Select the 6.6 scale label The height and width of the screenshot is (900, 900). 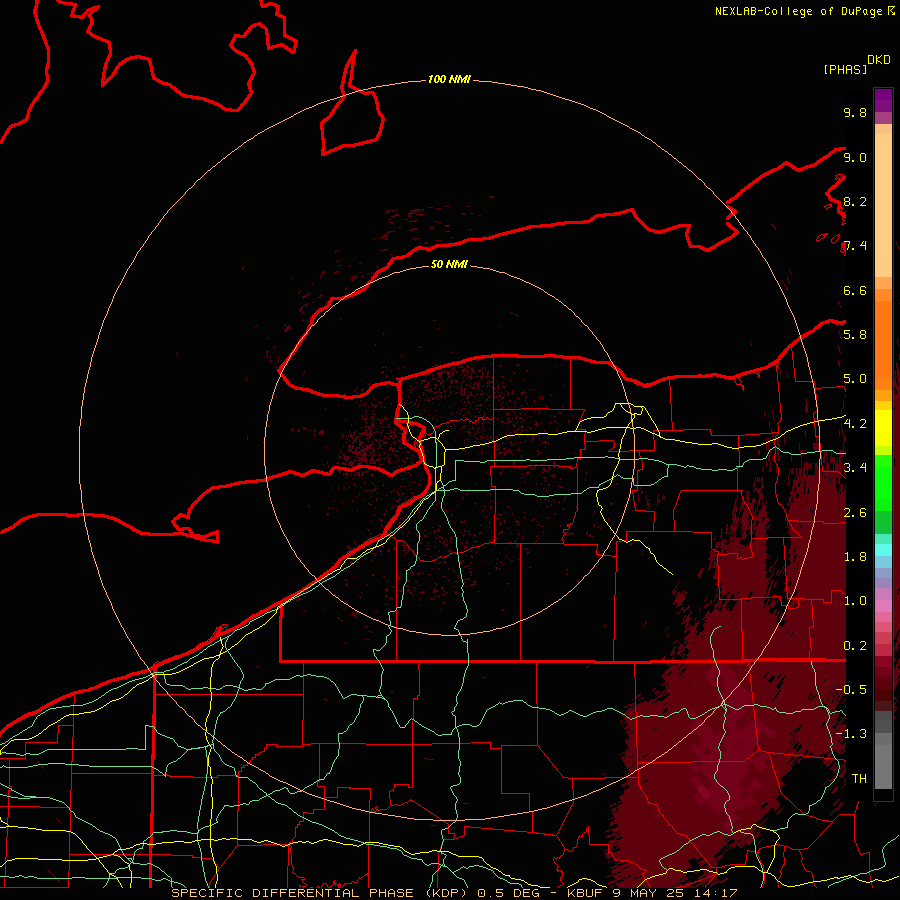point(855,290)
